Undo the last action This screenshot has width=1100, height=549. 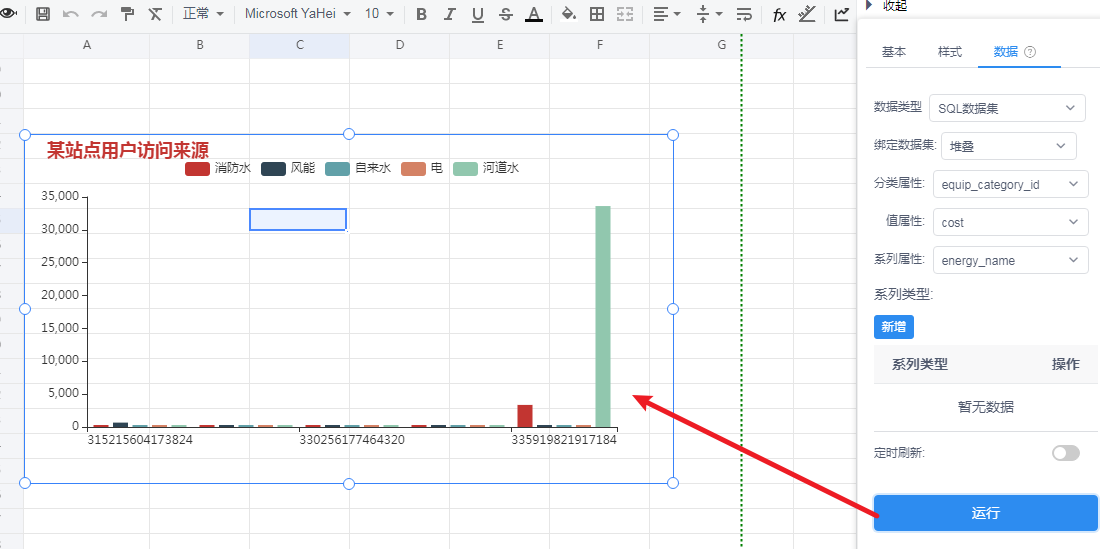pos(70,14)
